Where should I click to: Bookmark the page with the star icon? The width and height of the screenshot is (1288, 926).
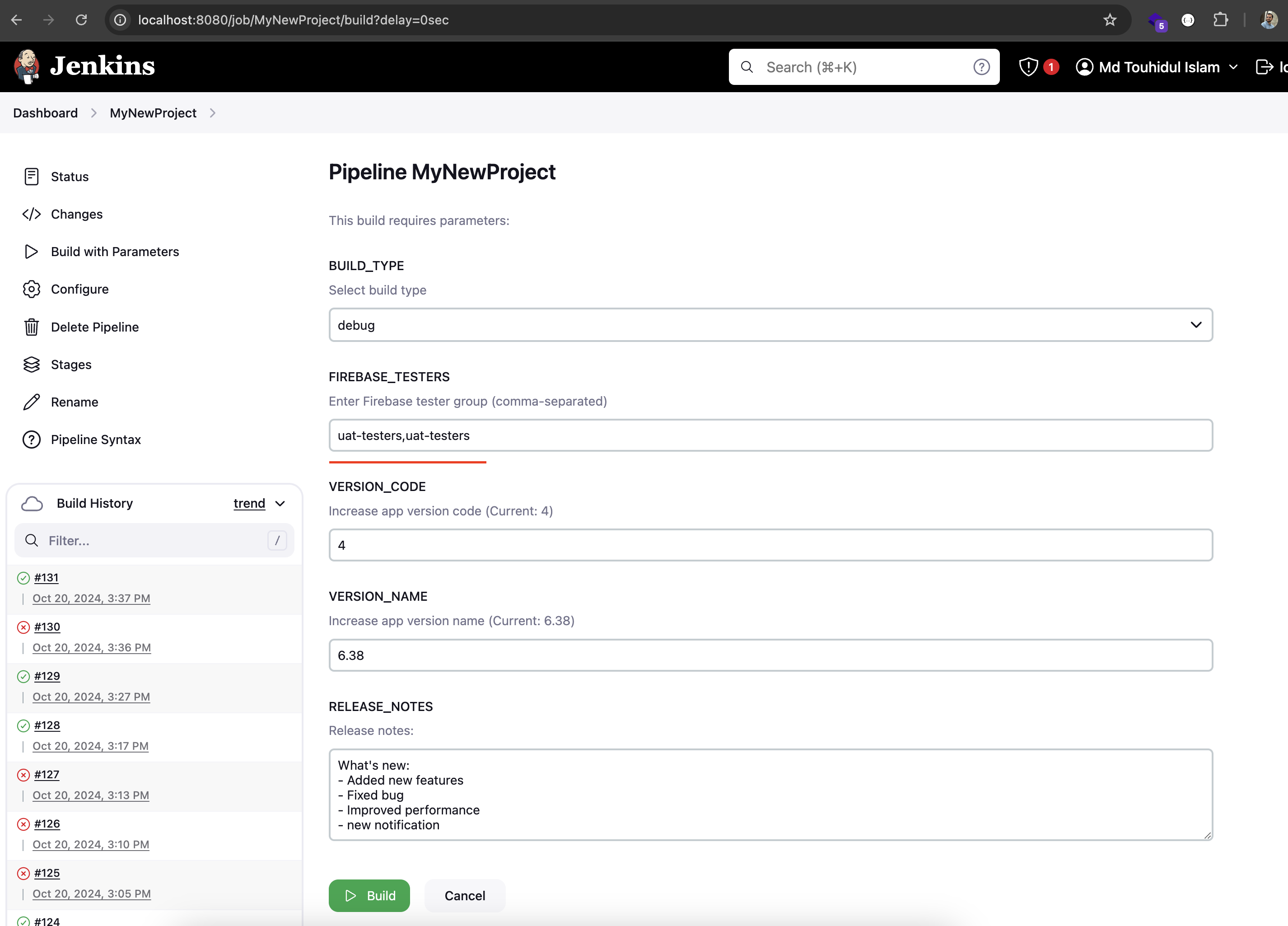[x=1110, y=20]
